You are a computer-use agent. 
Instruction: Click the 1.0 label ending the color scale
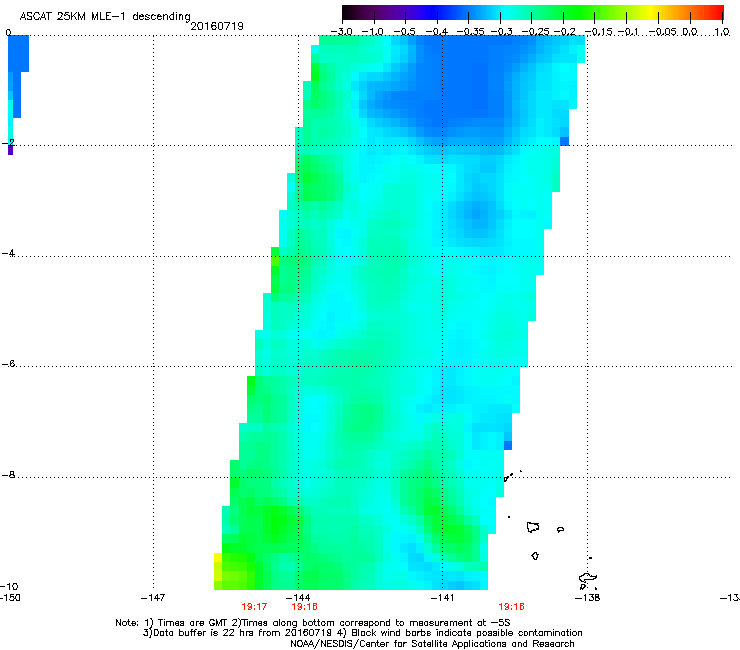point(722,32)
